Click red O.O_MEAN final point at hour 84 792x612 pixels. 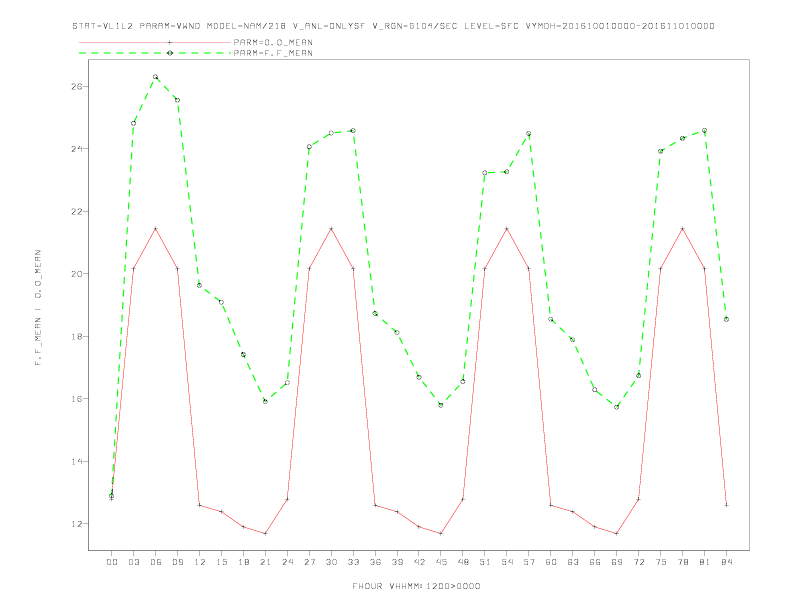coord(726,505)
